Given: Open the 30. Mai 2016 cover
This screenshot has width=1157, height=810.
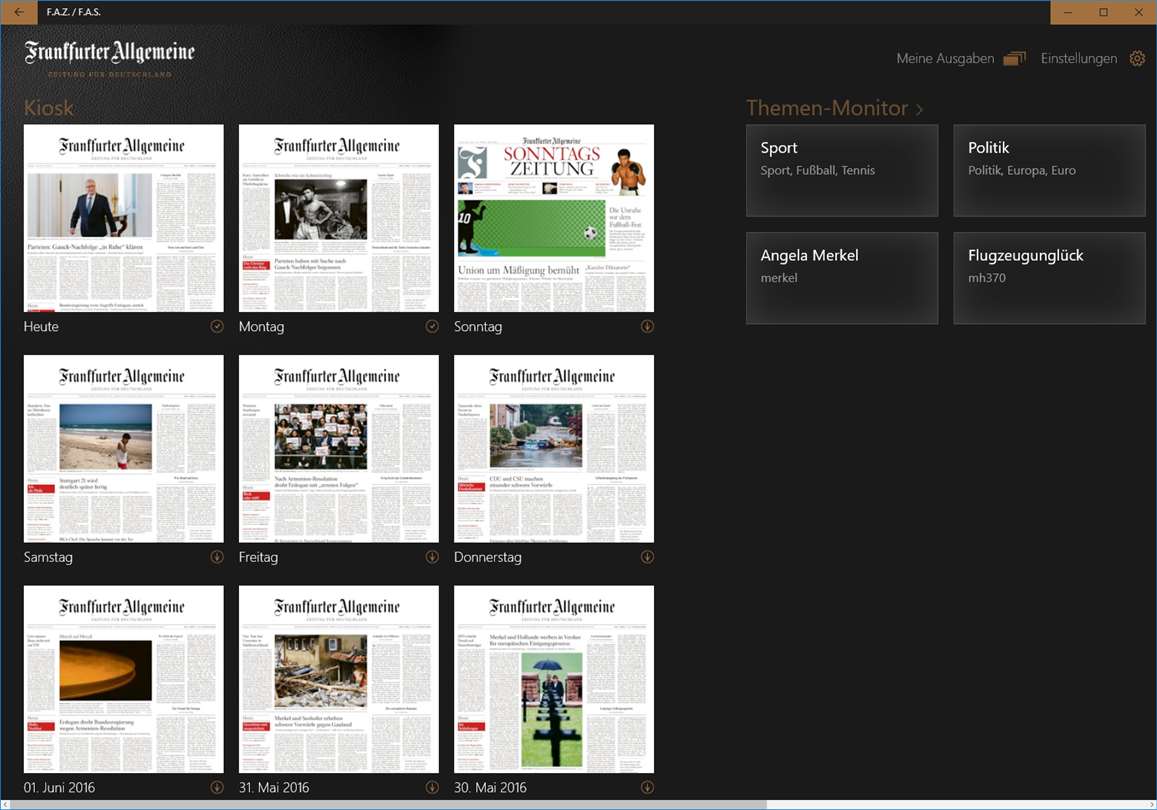Looking at the screenshot, I should click(x=554, y=679).
